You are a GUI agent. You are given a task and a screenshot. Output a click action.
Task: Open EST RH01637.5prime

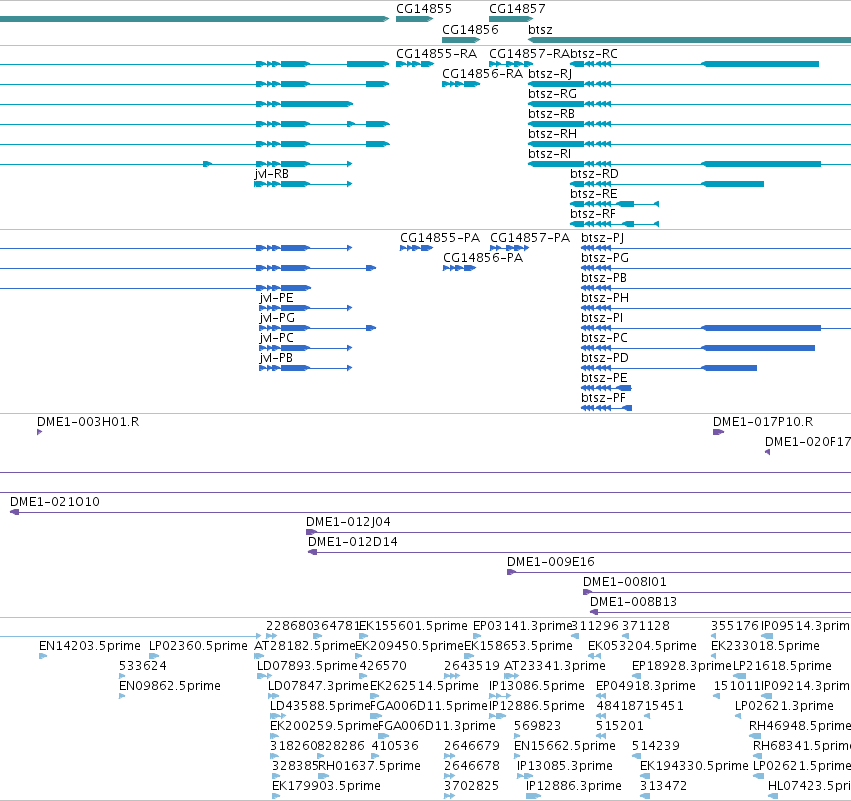tap(323, 776)
